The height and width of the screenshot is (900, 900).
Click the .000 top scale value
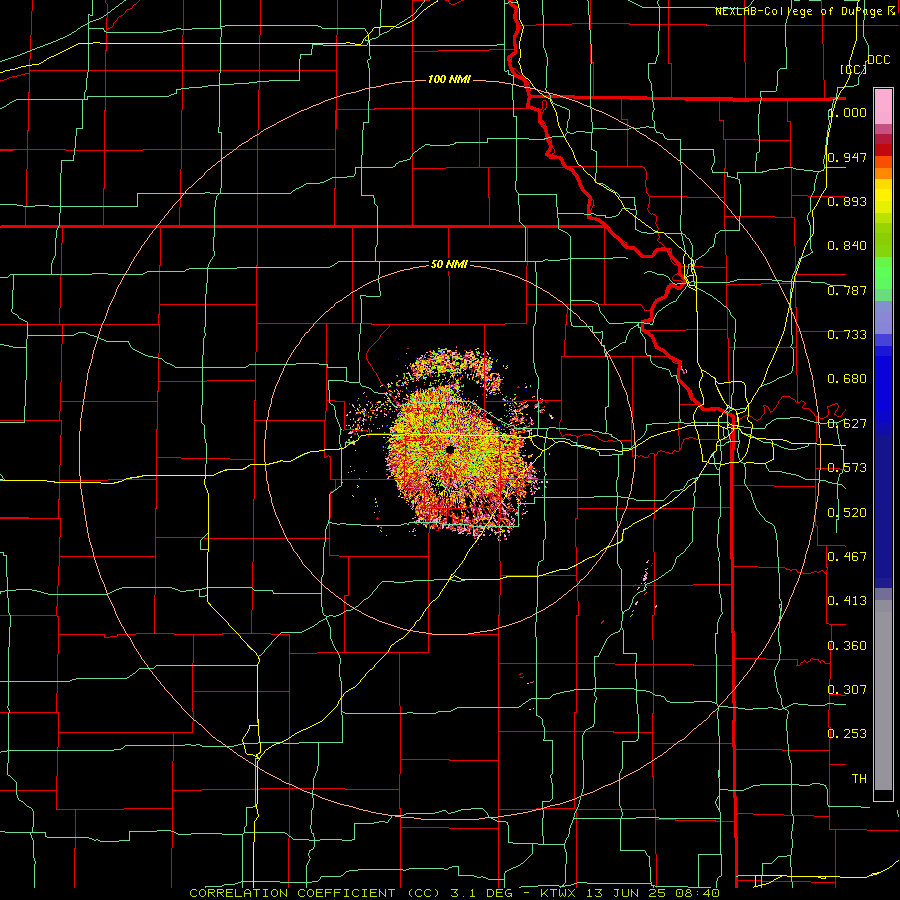click(847, 112)
